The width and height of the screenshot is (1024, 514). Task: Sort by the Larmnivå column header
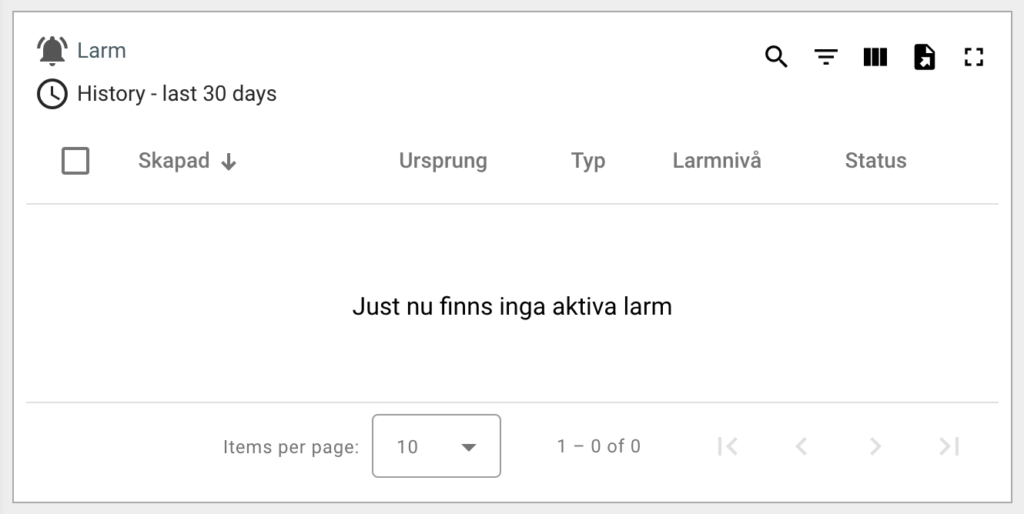pos(716,160)
